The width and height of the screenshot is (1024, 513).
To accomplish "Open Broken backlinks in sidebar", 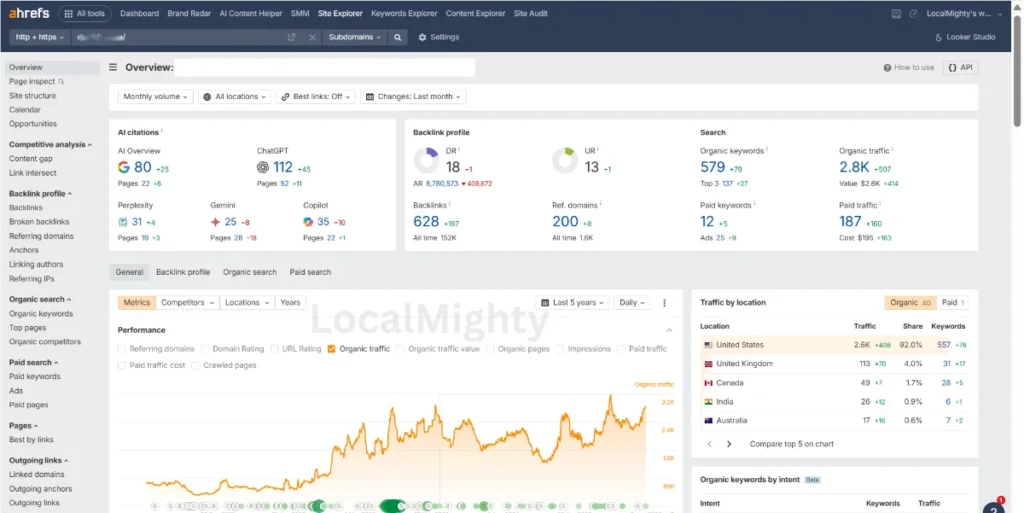I will (39, 222).
